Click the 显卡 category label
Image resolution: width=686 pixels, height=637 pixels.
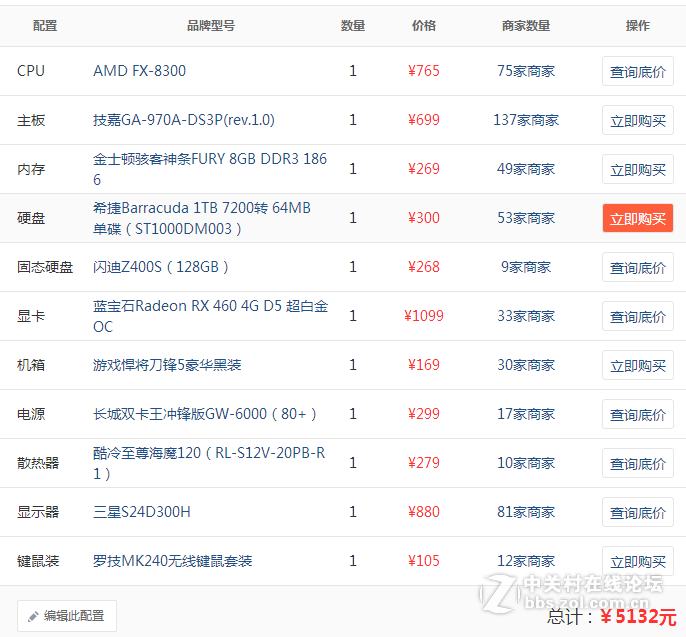tap(31, 316)
